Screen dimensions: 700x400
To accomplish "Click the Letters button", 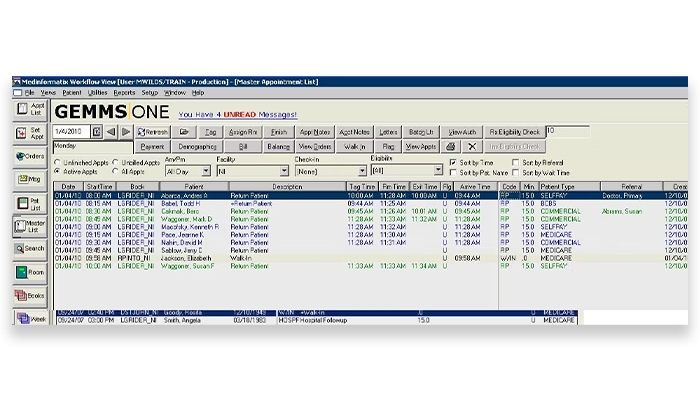I will [x=388, y=132].
